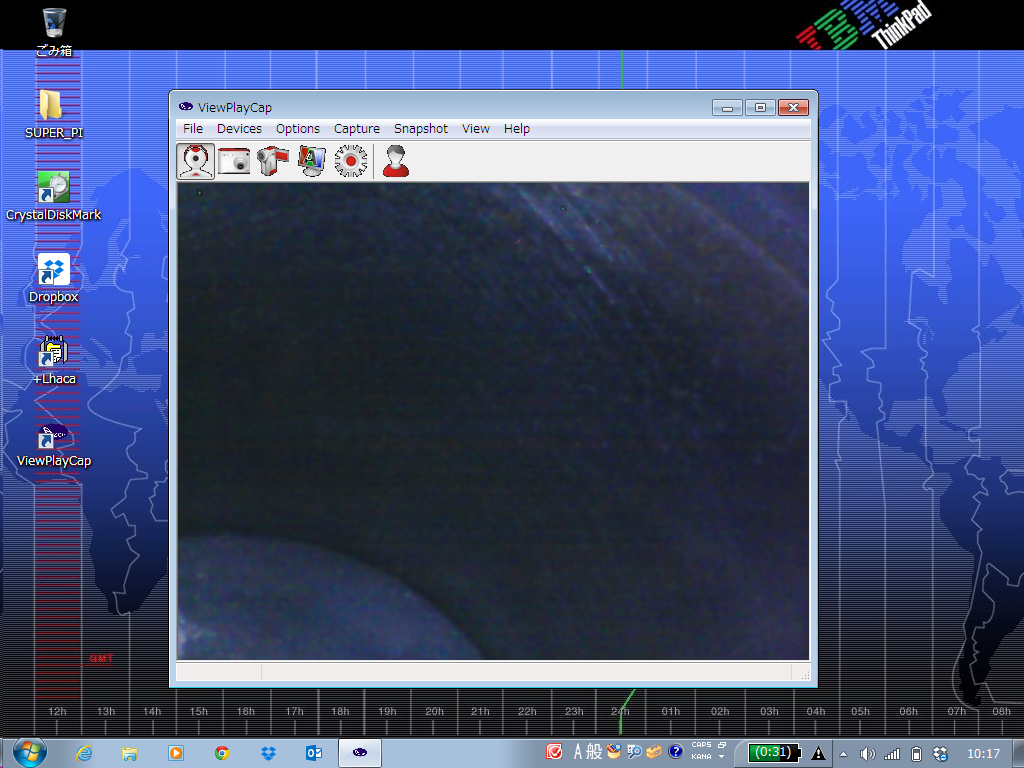Viewport: 1024px width, 768px height.
Task: Click the monitor screen capture icon
Action: (x=312, y=161)
